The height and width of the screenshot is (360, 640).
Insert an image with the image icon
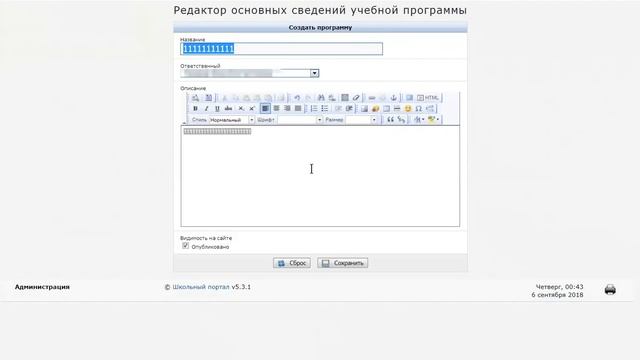364,109
